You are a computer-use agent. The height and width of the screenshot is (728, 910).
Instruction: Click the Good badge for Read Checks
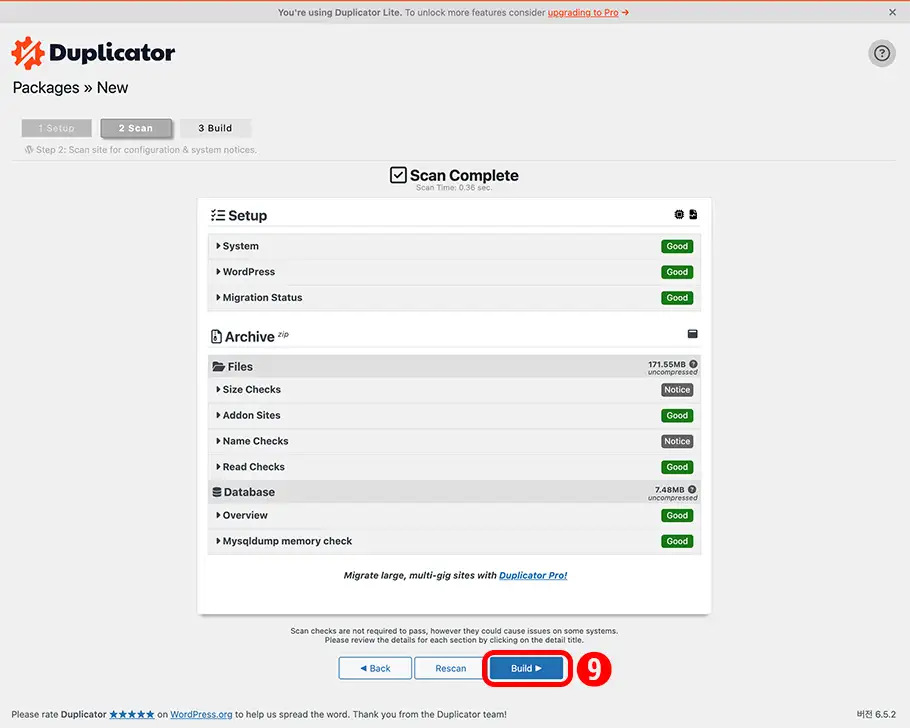(x=677, y=467)
